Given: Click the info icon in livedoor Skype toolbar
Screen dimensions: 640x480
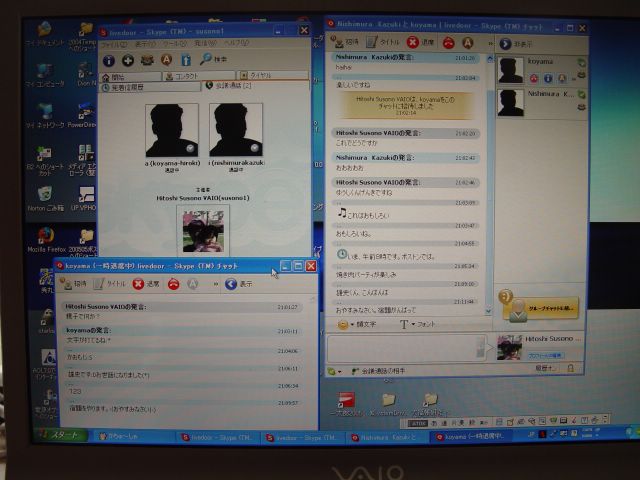Looking at the screenshot, I should coord(109,61).
